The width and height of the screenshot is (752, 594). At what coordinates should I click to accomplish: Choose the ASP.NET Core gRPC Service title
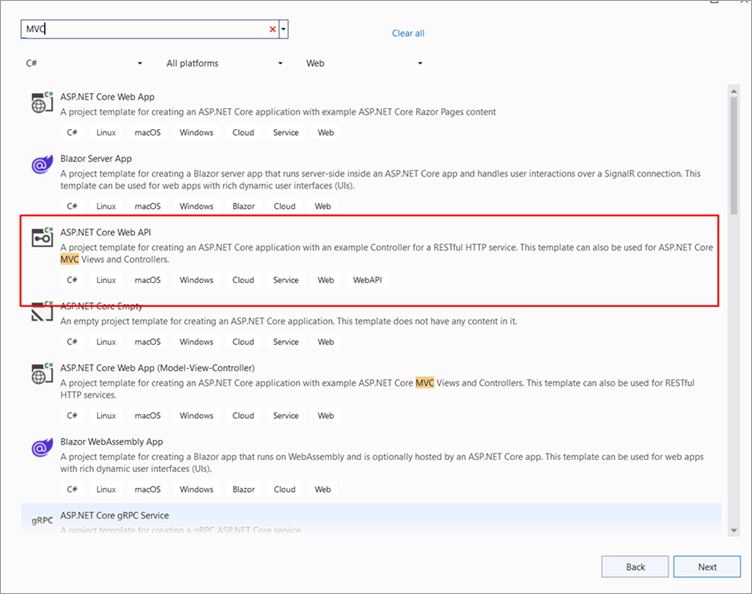[x=114, y=515]
